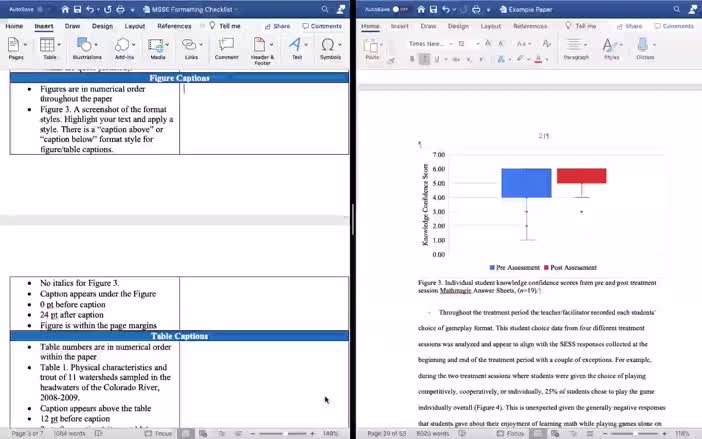Open the References tab in Example Paper
Image resolution: width=702 pixels, height=439 pixels.
(529, 26)
